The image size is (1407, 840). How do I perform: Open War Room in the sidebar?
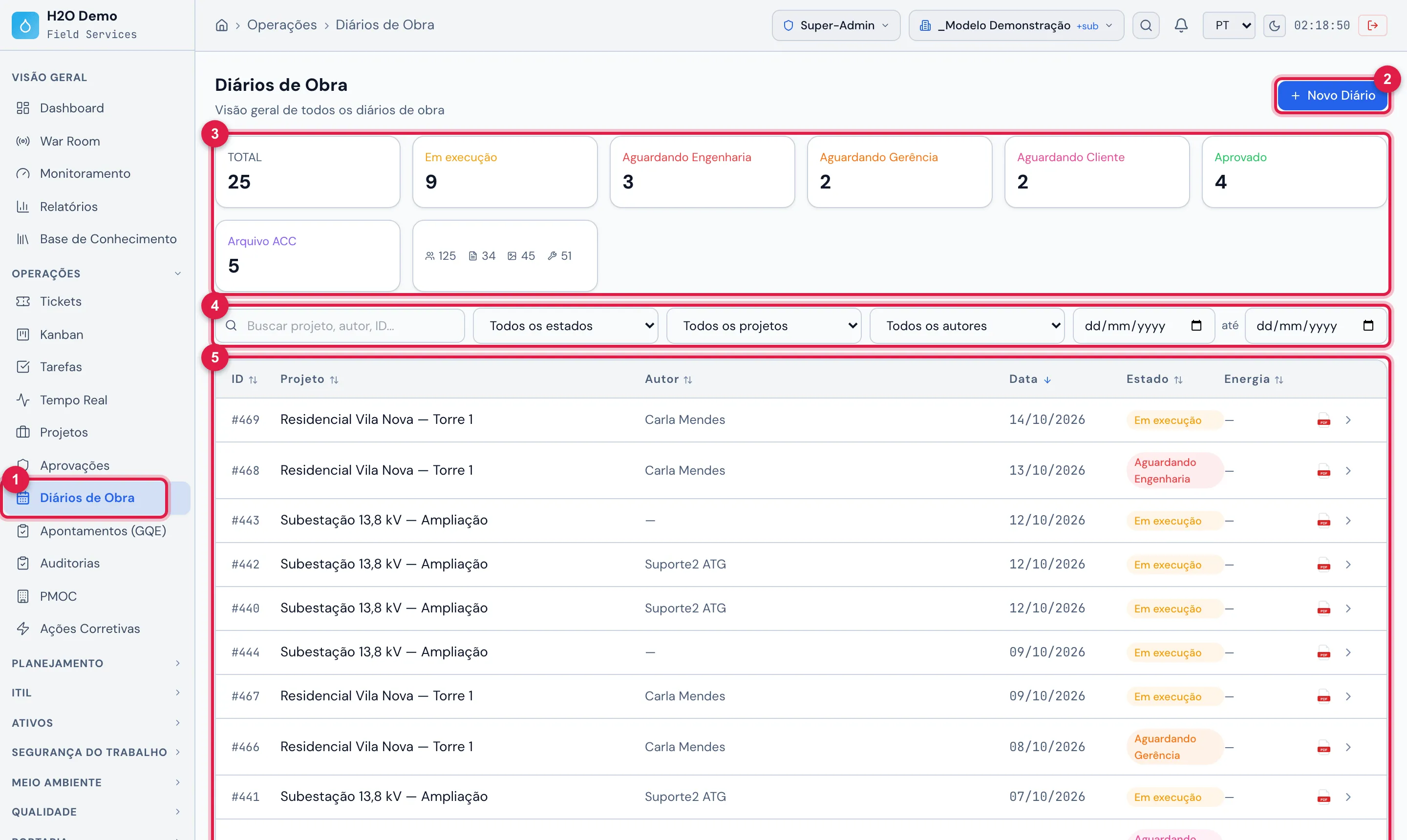tap(96, 141)
